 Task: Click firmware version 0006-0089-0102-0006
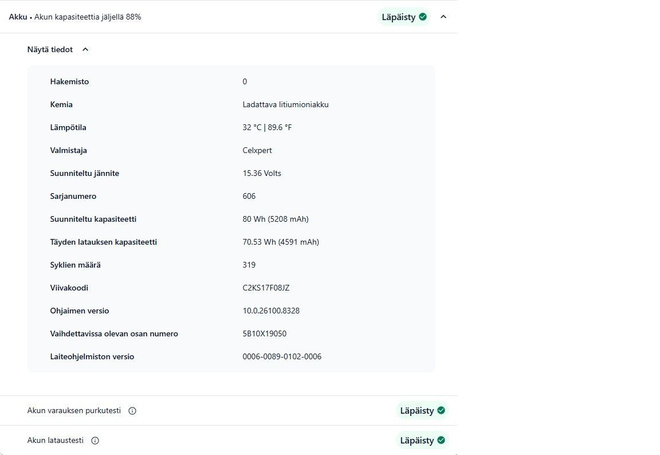point(282,357)
